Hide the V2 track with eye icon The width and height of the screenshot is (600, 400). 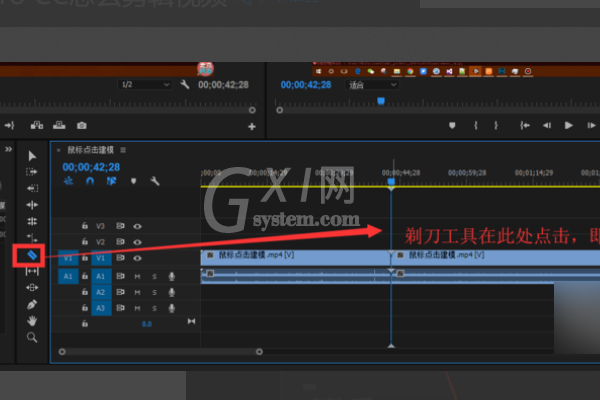[137, 242]
